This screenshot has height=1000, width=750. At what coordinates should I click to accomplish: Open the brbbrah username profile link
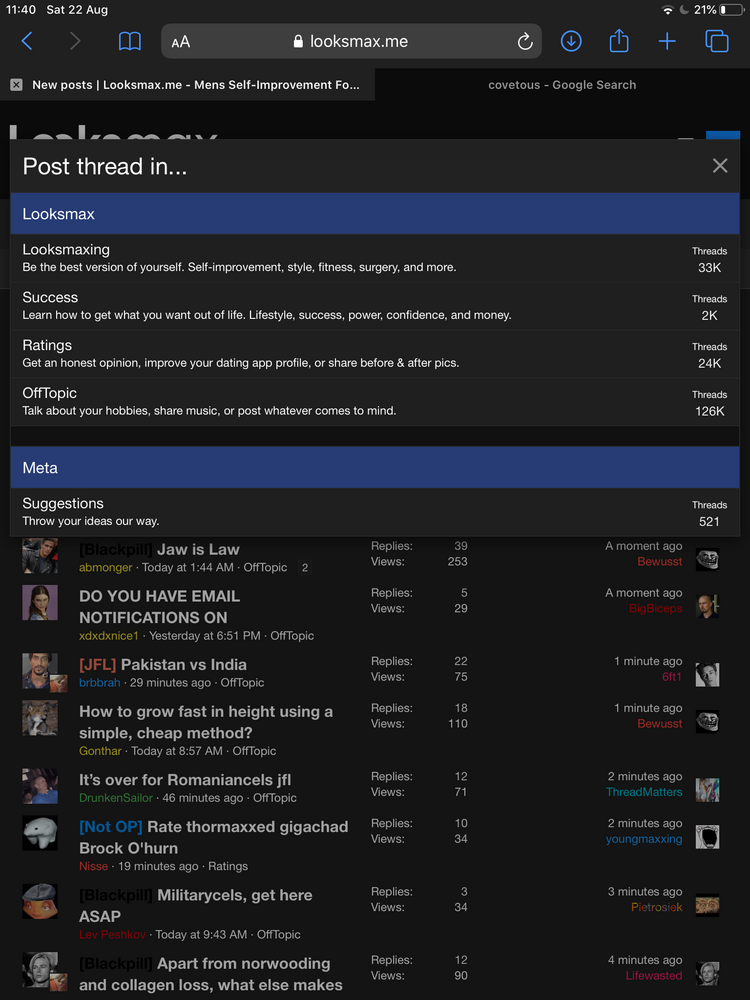[x=101, y=683]
